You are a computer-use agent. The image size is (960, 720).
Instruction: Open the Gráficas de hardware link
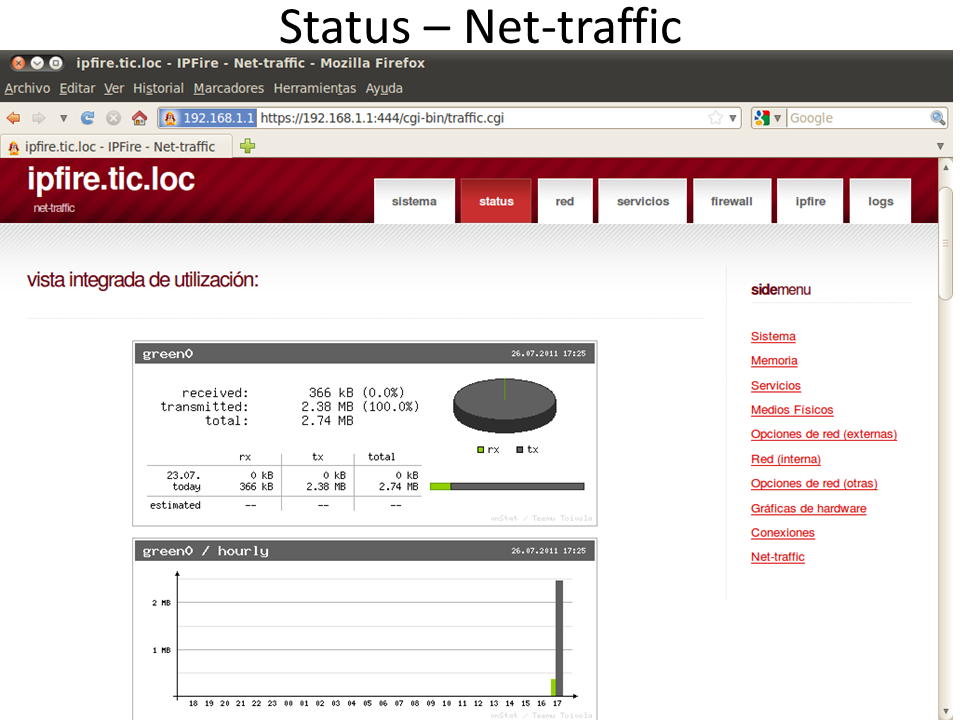pos(808,508)
